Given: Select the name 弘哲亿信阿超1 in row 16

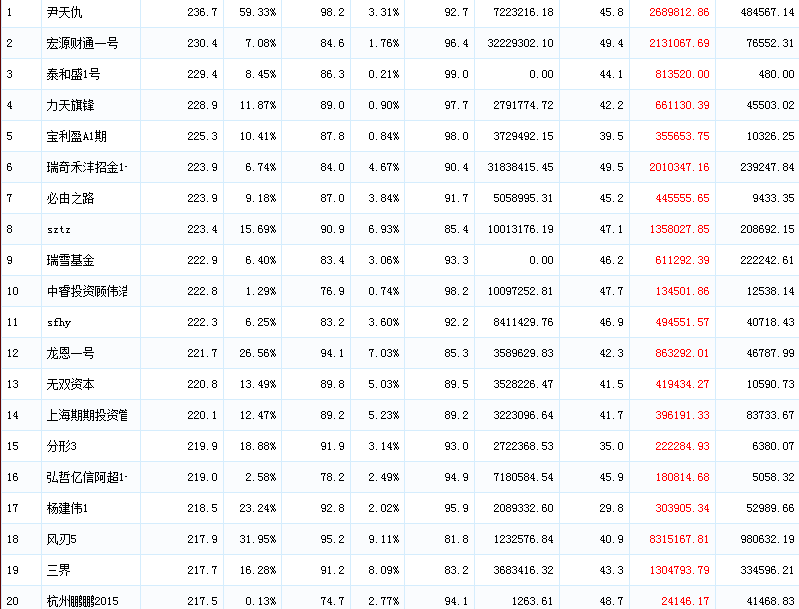Looking at the screenshot, I should pos(87,478).
